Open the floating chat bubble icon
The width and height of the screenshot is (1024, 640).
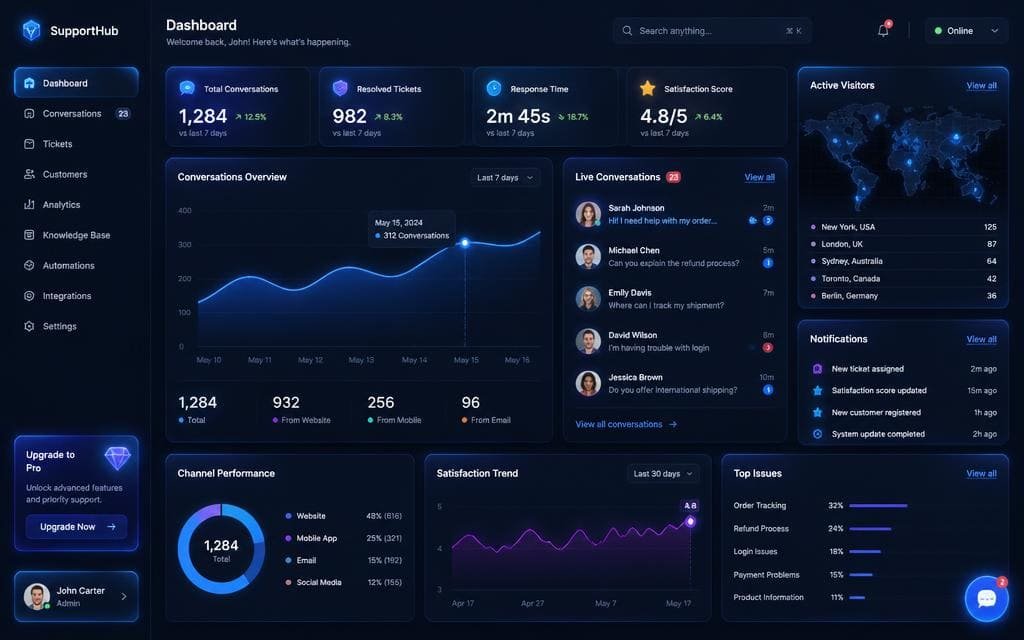click(x=986, y=598)
